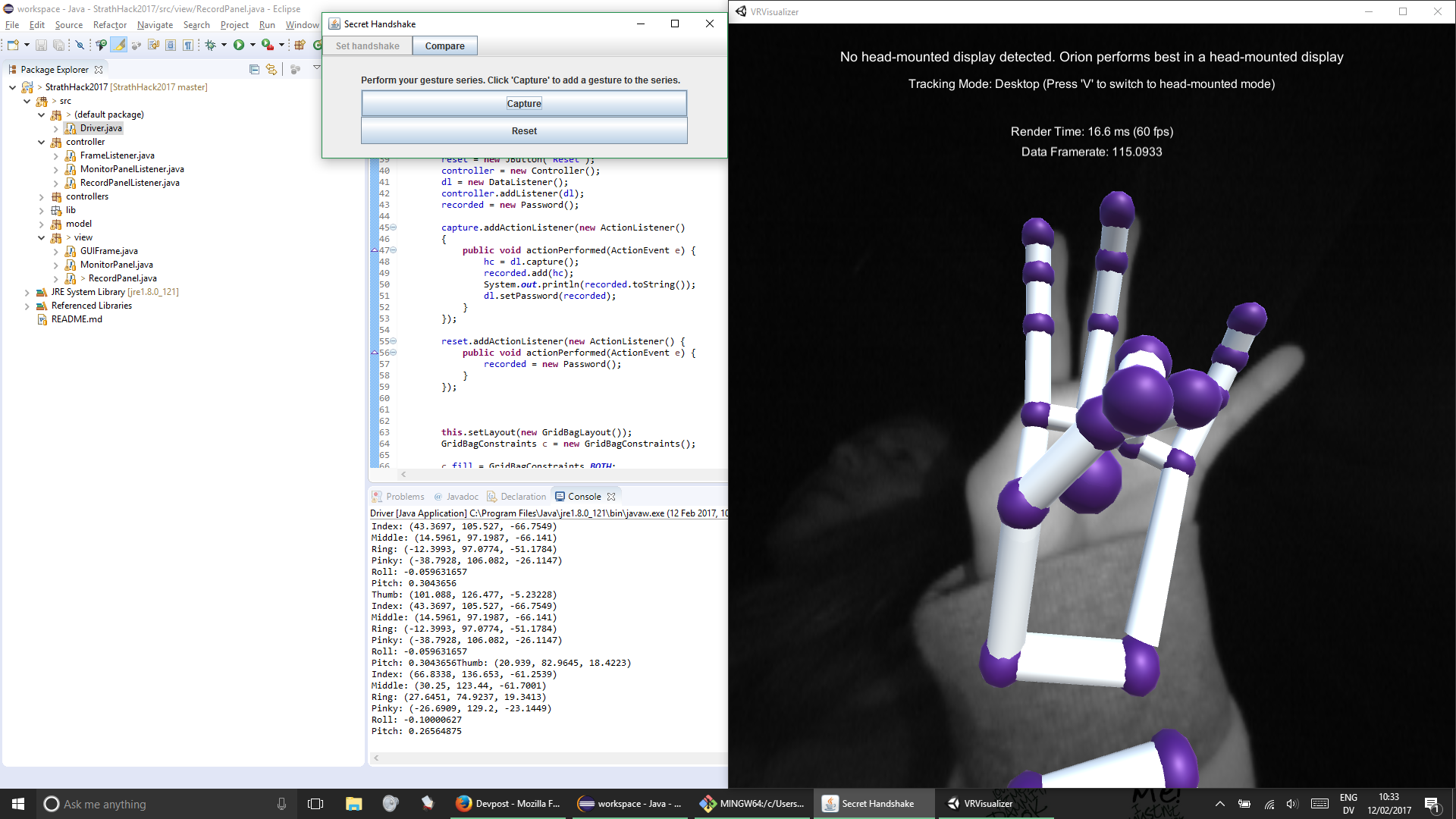Switch to the Set handshake tab

point(367,46)
